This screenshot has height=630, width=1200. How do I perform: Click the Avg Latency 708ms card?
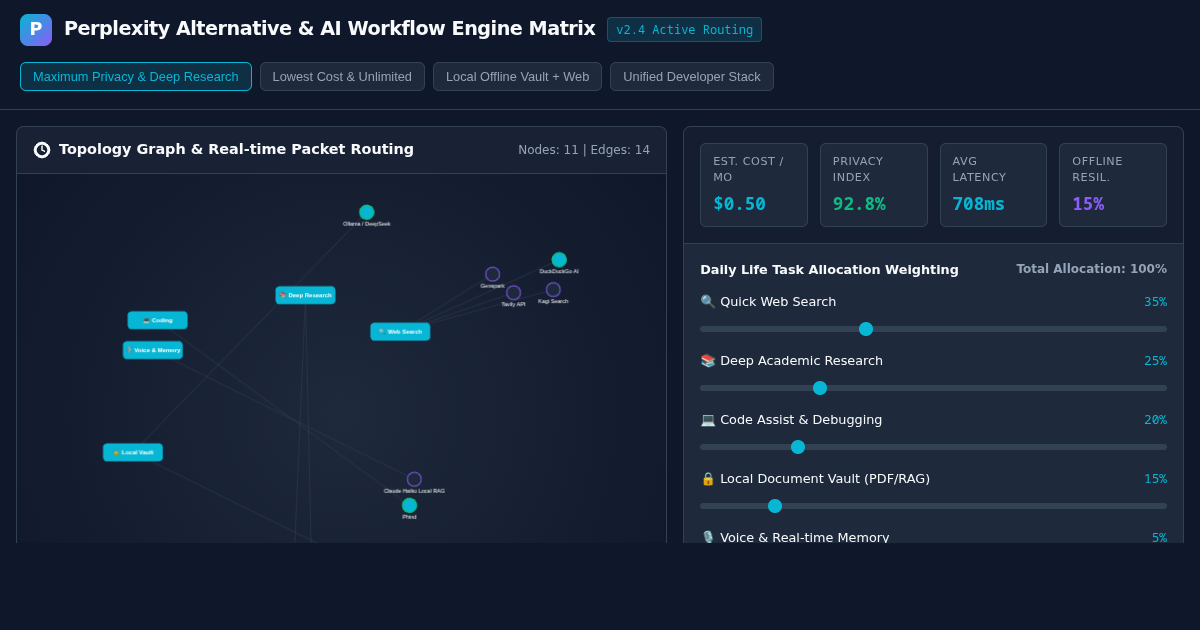[x=993, y=185]
